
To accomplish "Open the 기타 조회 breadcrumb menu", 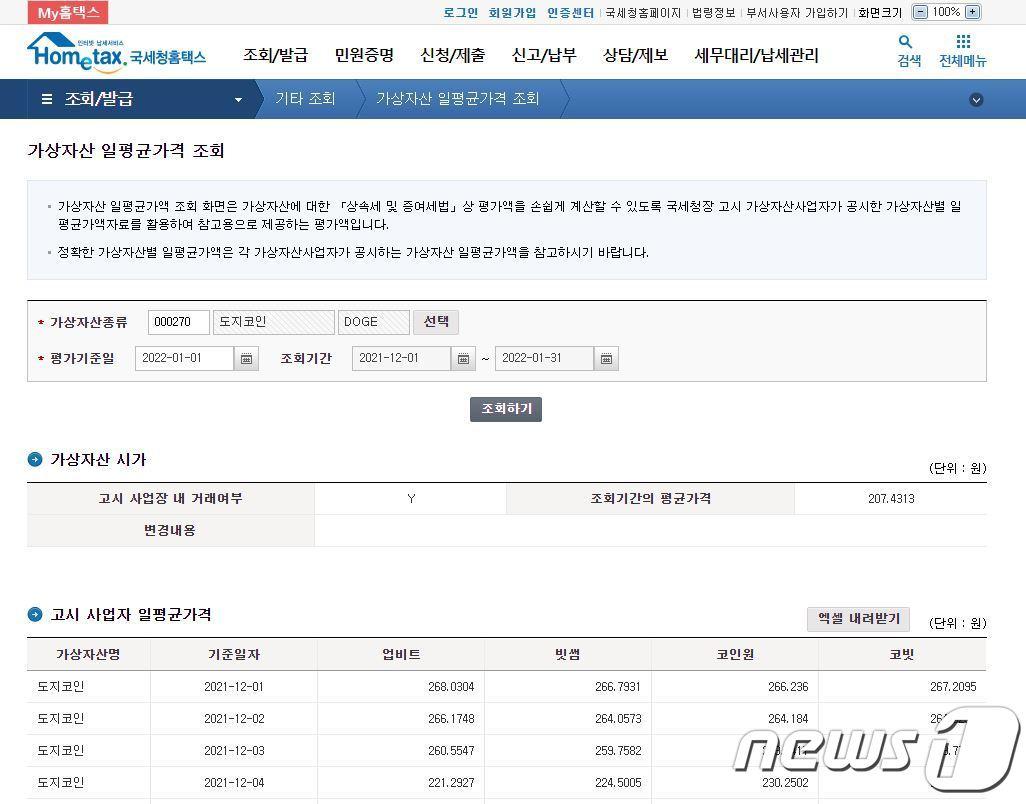I will [305, 99].
